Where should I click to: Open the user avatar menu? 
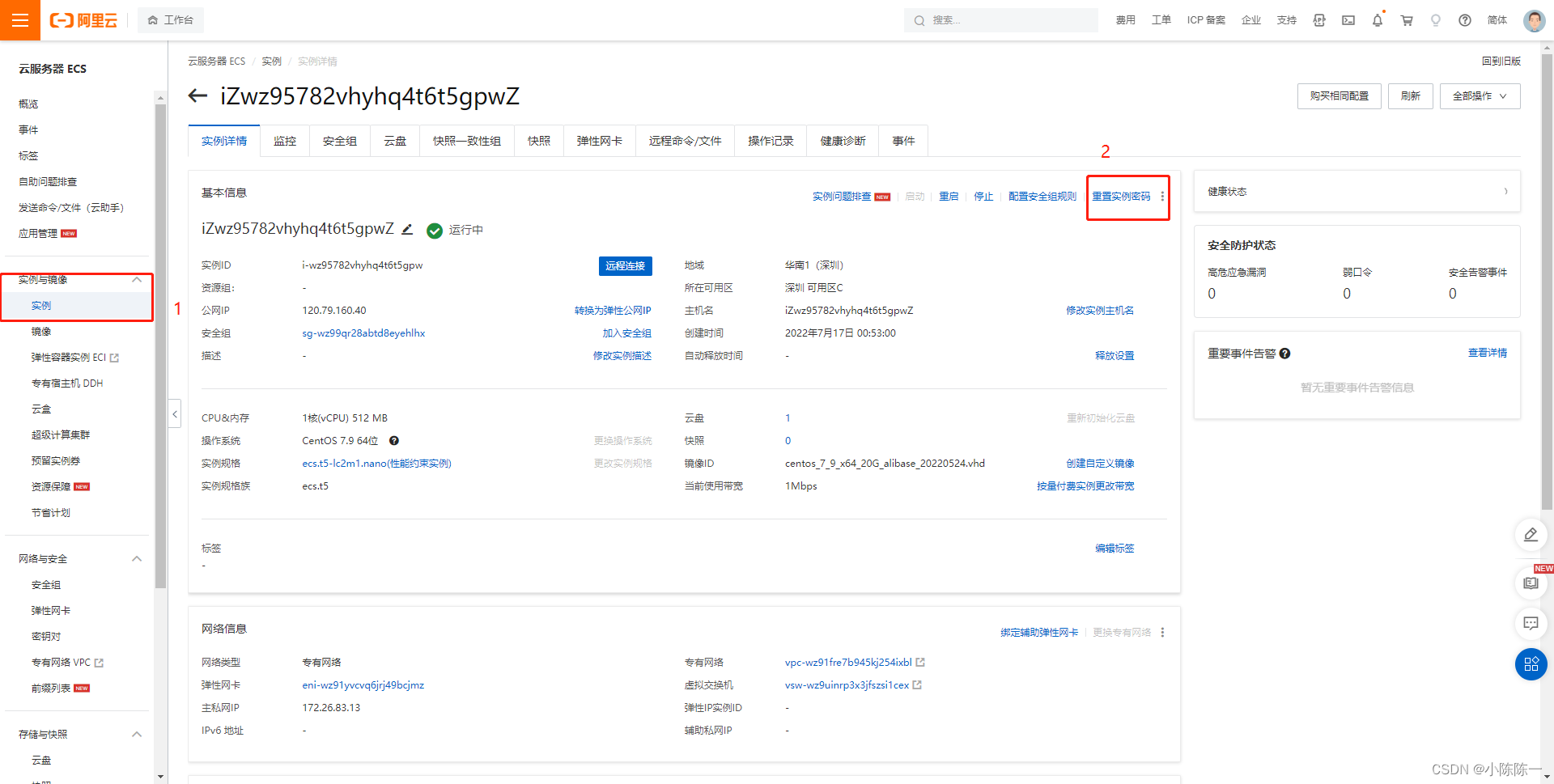(1534, 20)
